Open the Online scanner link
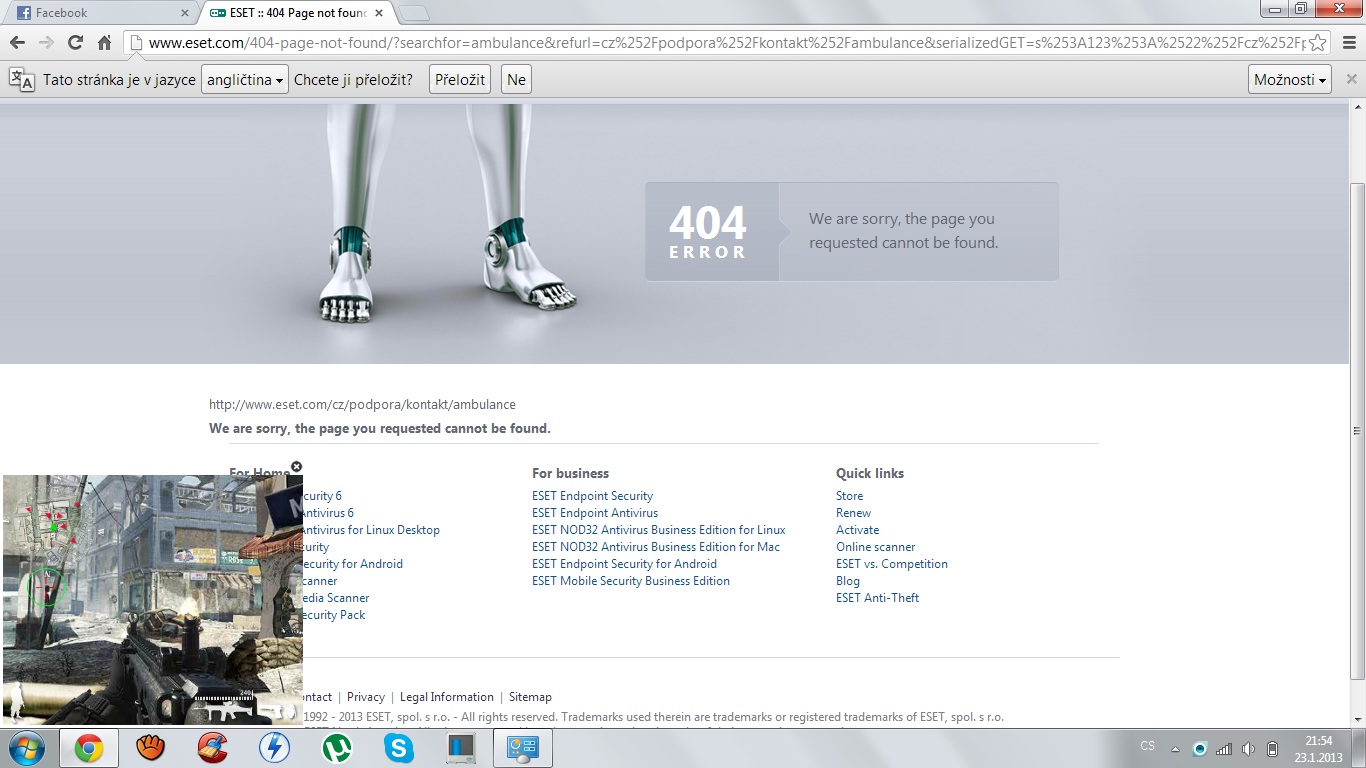The image size is (1366, 768). point(876,547)
